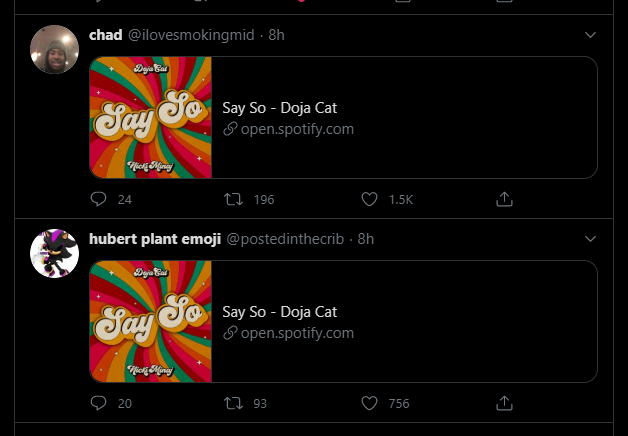Retweet chad's Say So tweet
The image size is (628, 436).
[235, 199]
